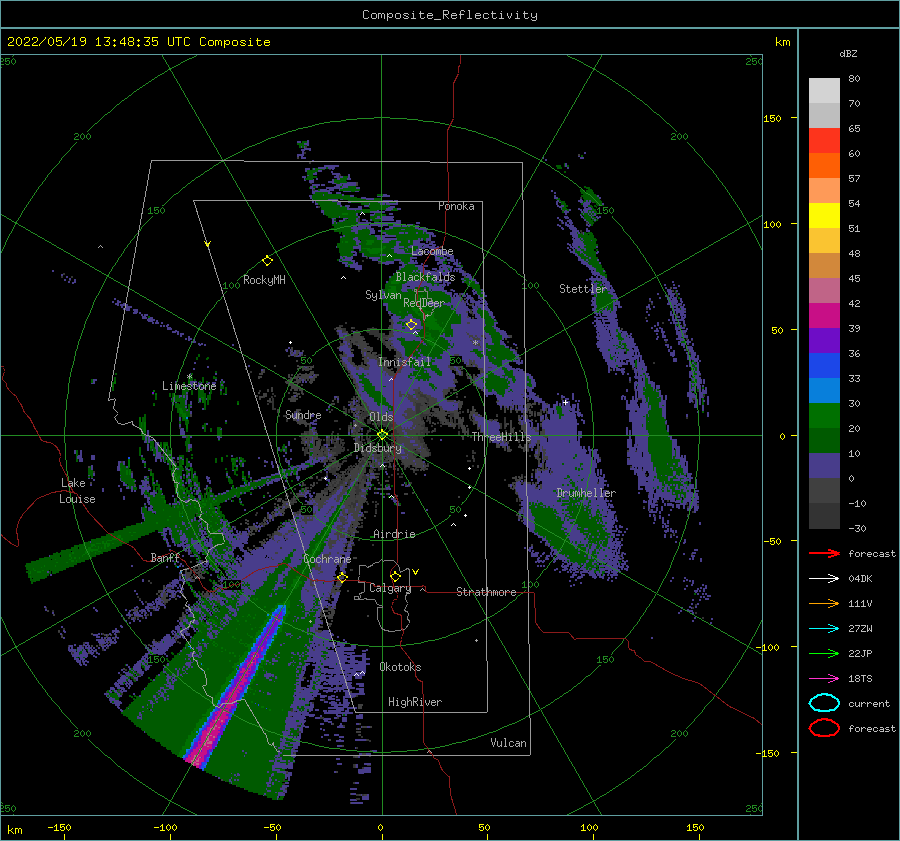
Task: Click the slate purple 0-10 dBZ swatch
Action: (824, 466)
